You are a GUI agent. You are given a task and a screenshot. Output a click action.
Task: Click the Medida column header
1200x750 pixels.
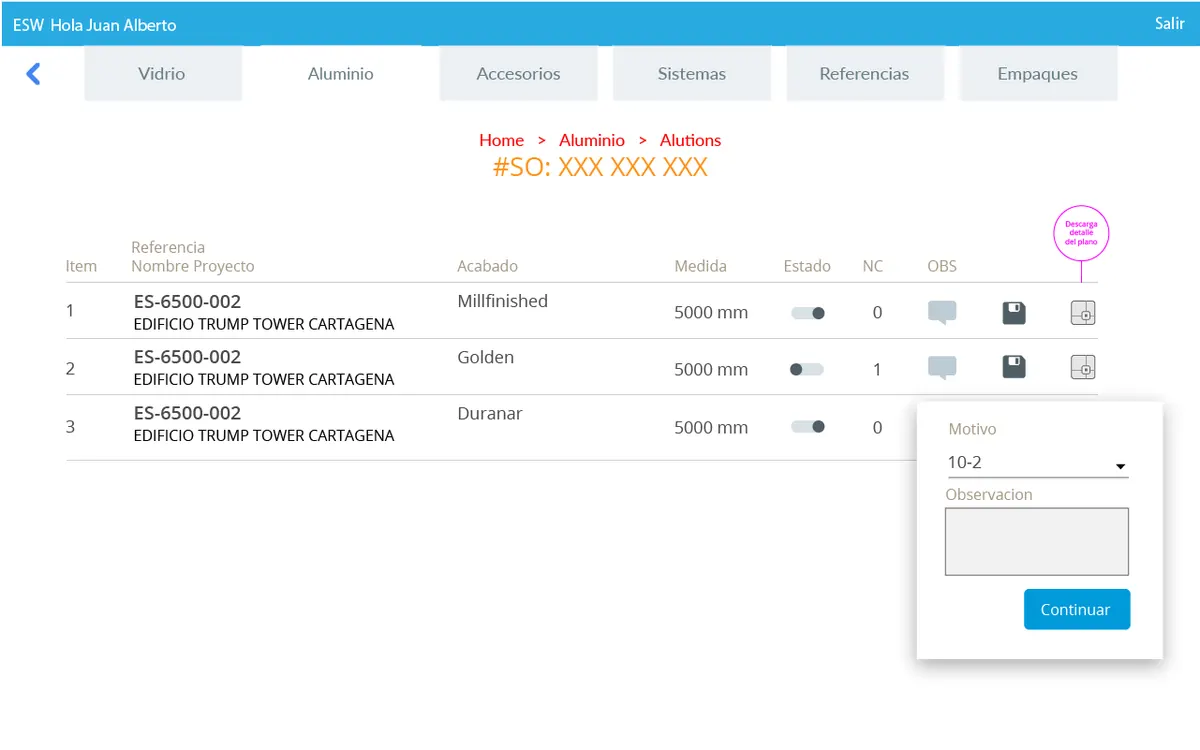tap(700, 266)
